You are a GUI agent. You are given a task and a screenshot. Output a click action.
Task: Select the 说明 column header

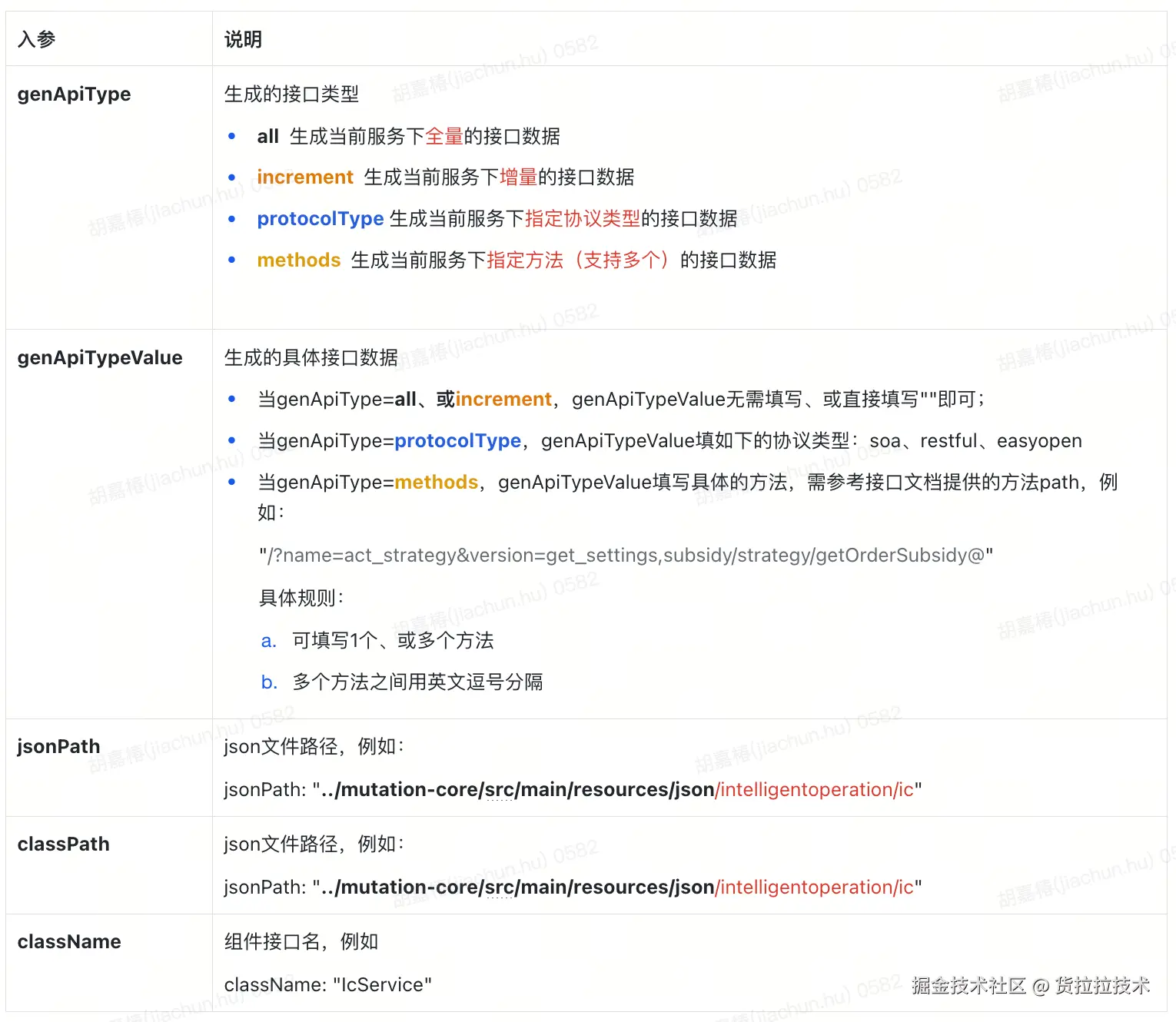coord(243,38)
